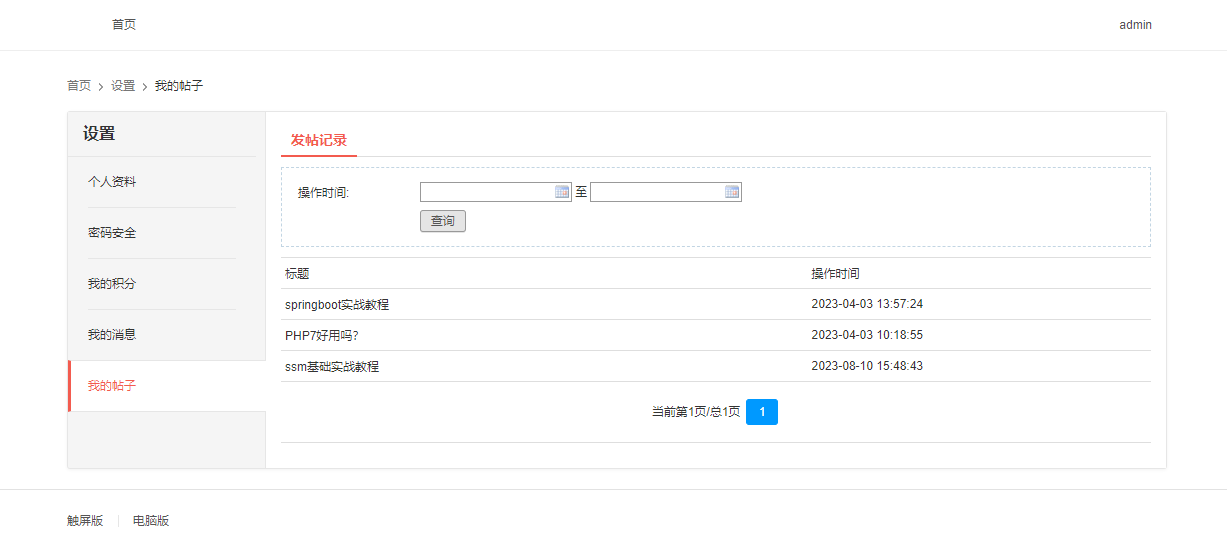Click 我的帖子 in the breadcrumb
The height and width of the screenshot is (552, 1227).
point(179,86)
